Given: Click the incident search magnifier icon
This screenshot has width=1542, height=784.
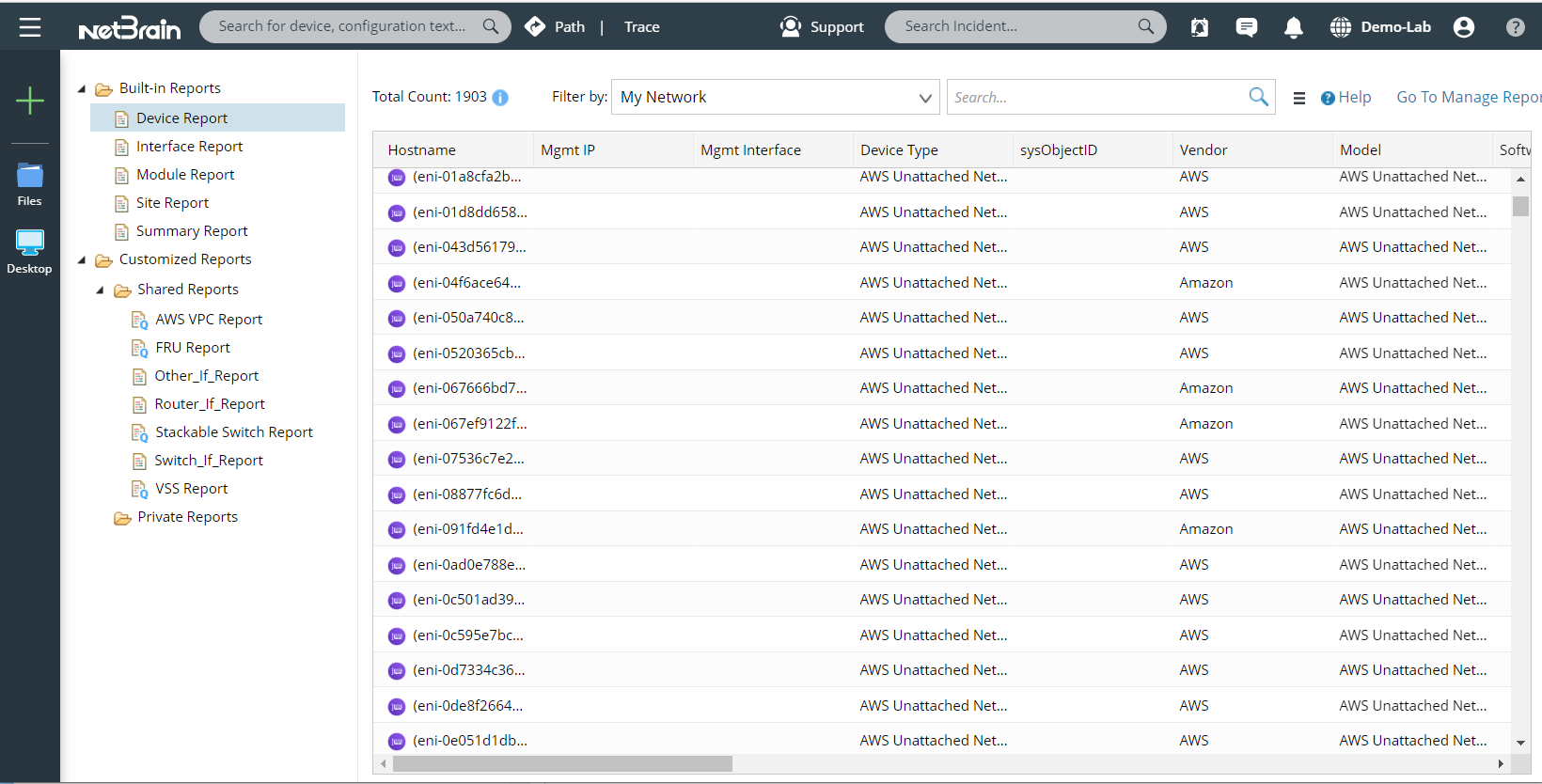Looking at the screenshot, I should click(1145, 26).
